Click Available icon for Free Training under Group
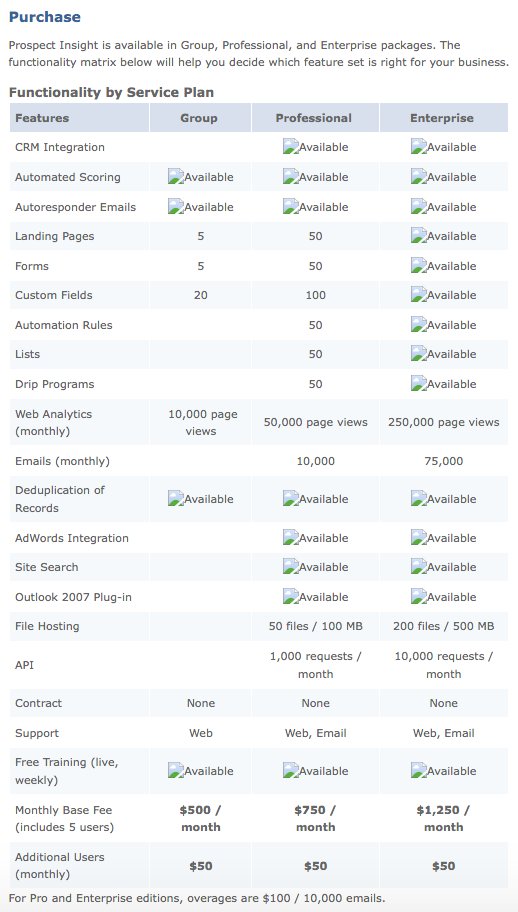The image size is (518, 912). pyautogui.click(x=201, y=771)
